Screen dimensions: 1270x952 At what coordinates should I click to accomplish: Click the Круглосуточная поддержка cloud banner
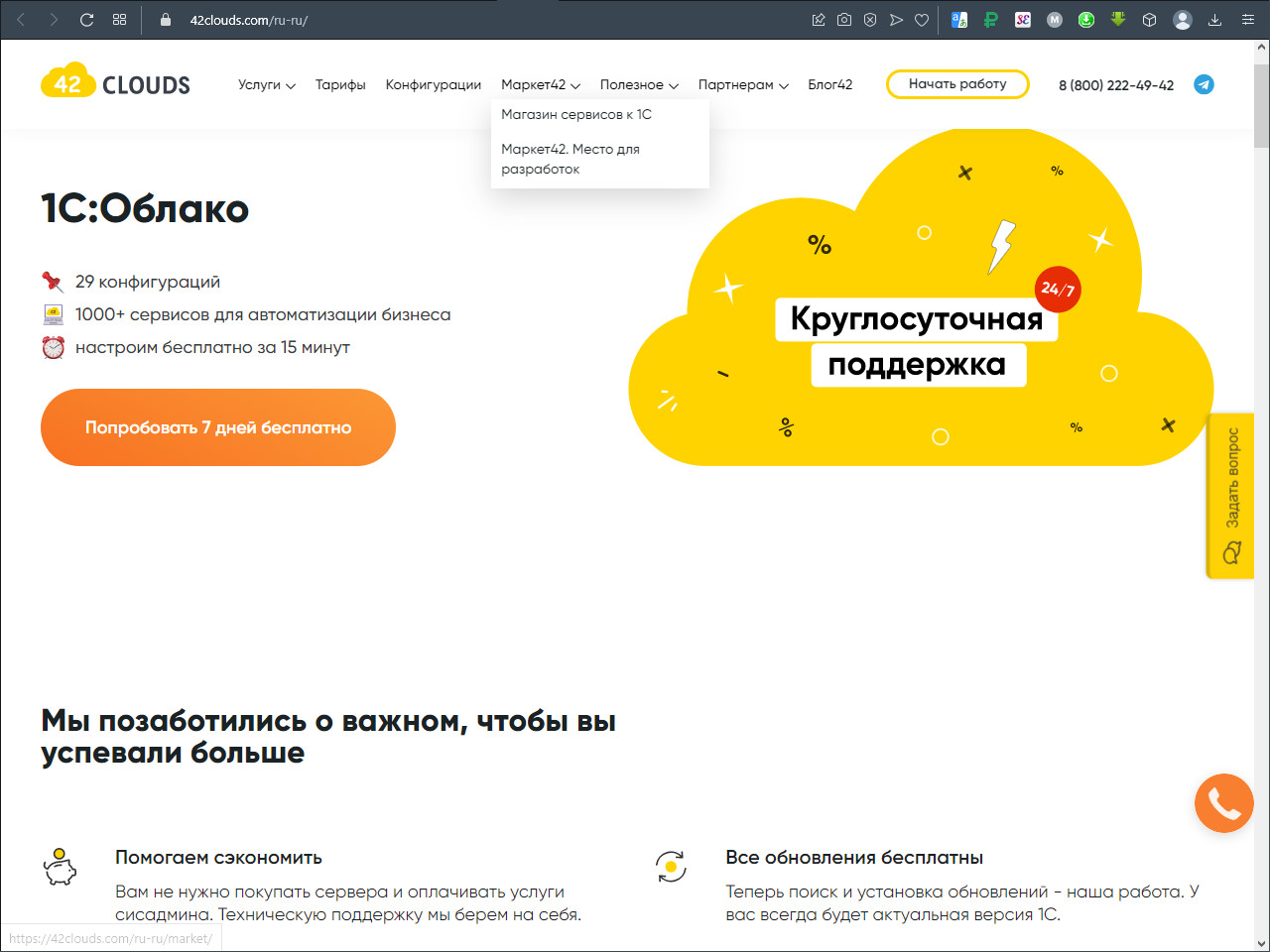(921, 297)
